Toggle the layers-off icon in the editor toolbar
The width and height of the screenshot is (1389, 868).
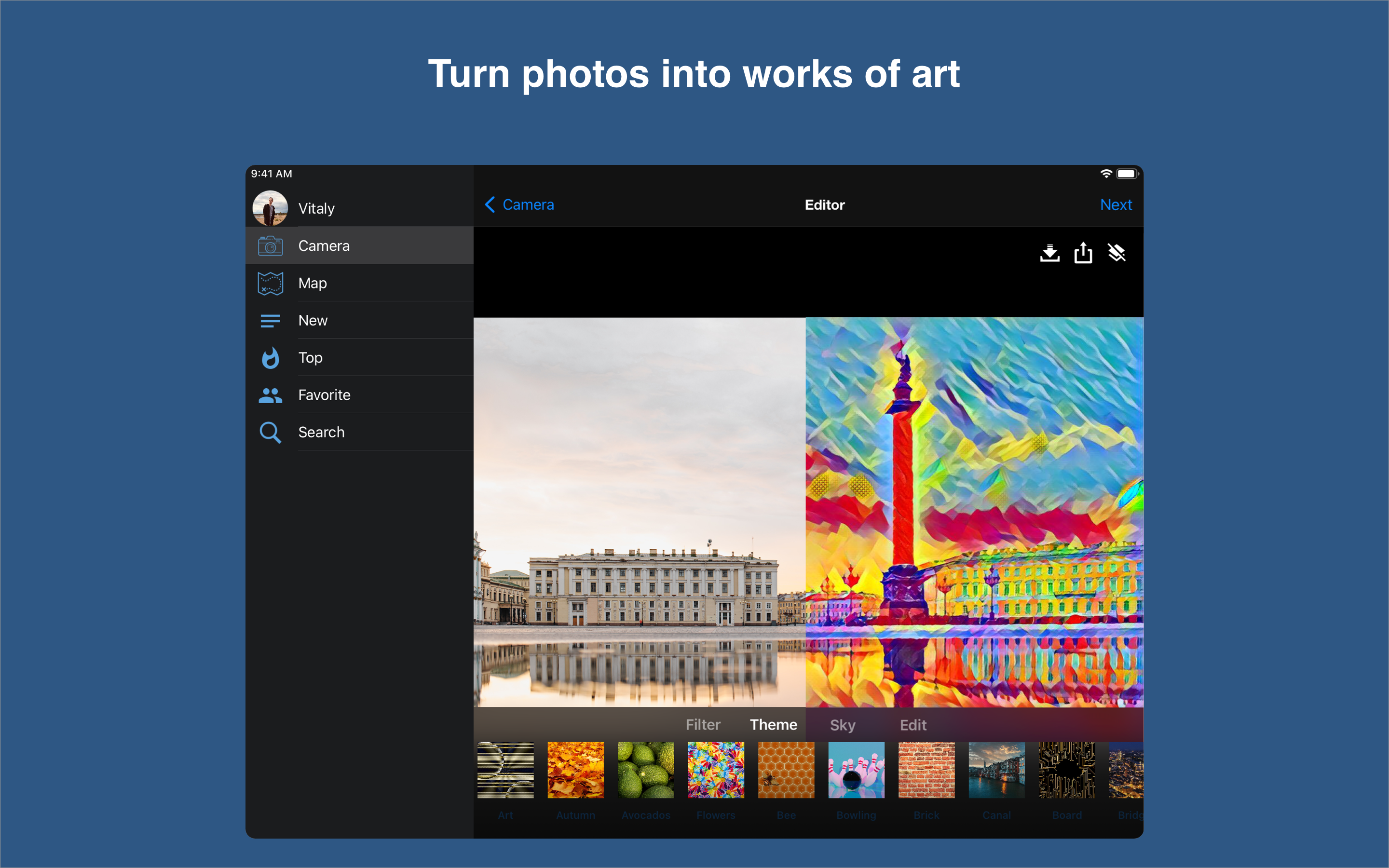1117,253
